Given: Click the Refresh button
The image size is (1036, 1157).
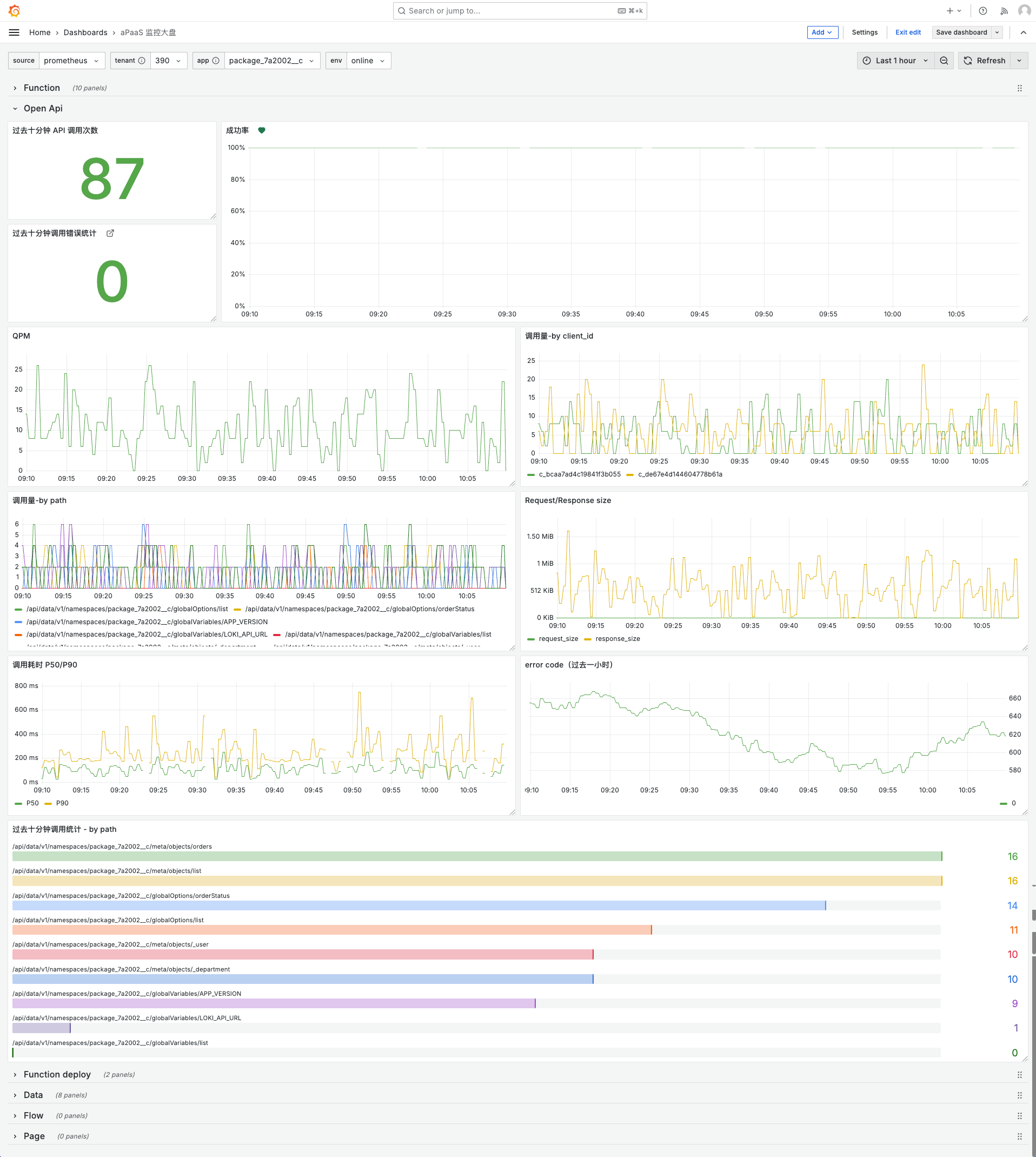Looking at the screenshot, I should (985, 61).
